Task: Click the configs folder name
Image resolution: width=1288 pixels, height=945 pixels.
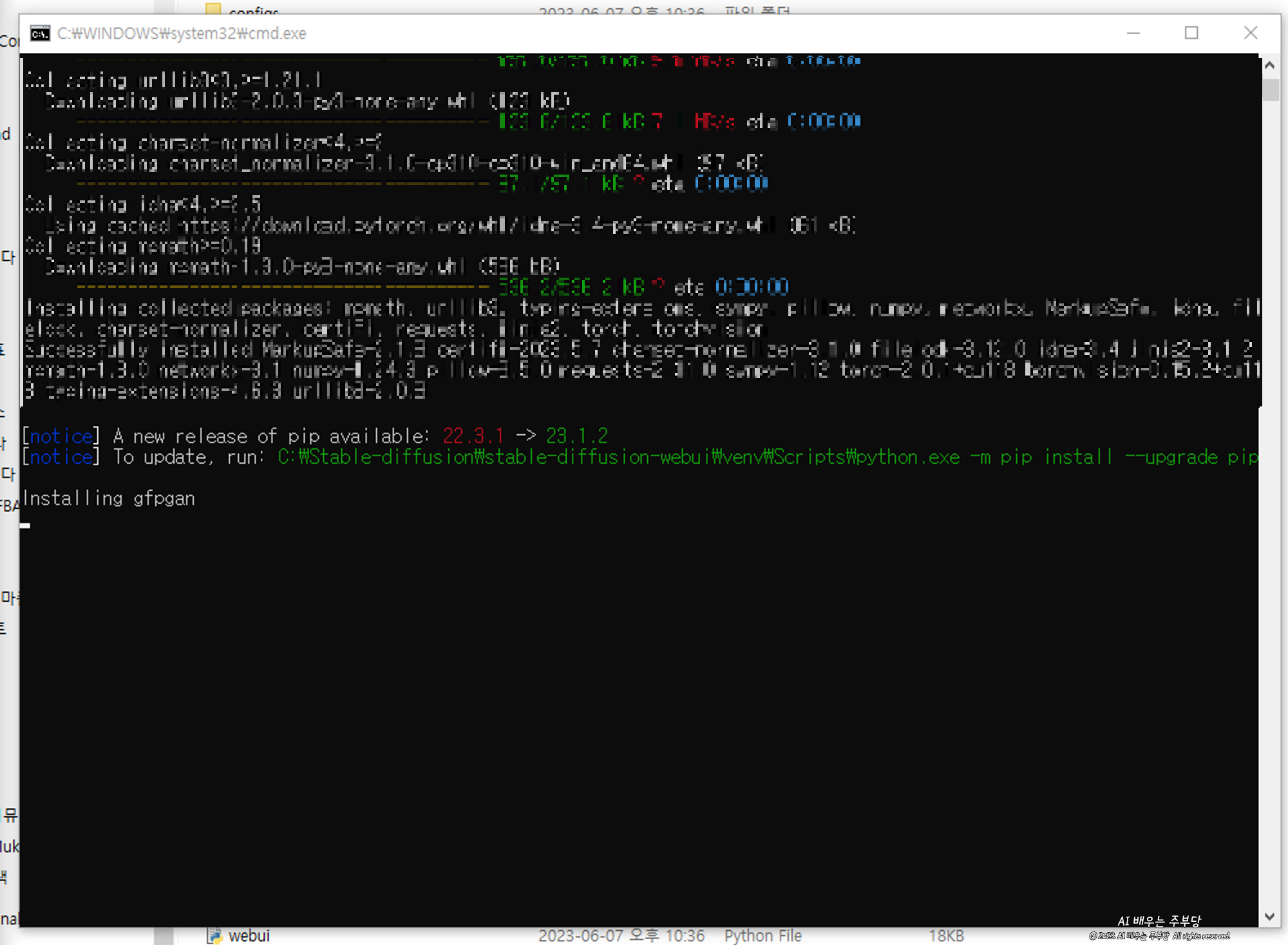Action: tap(254, 11)
